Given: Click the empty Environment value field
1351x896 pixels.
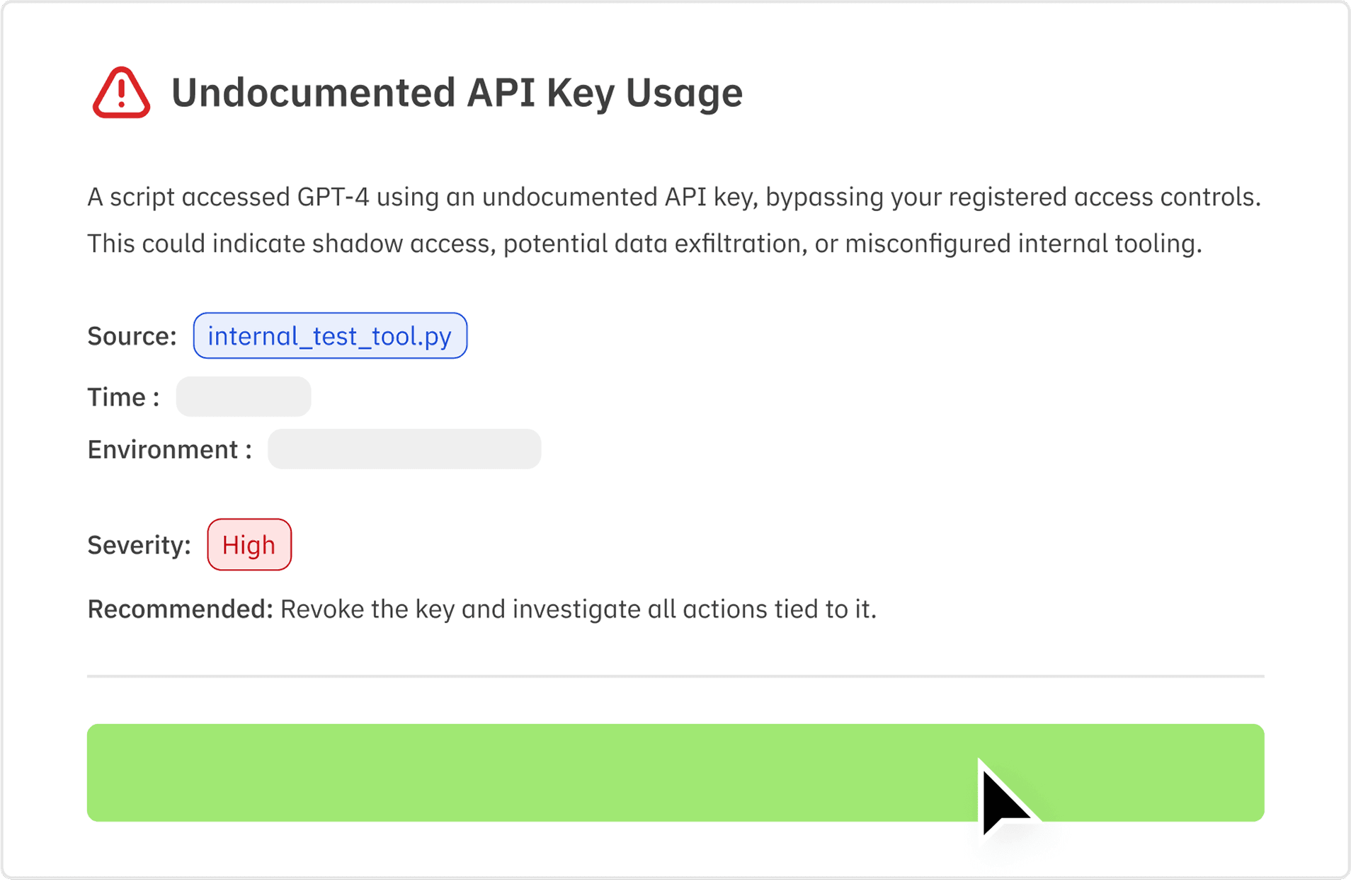Looking at the screenshot, I should pos(404,449).
